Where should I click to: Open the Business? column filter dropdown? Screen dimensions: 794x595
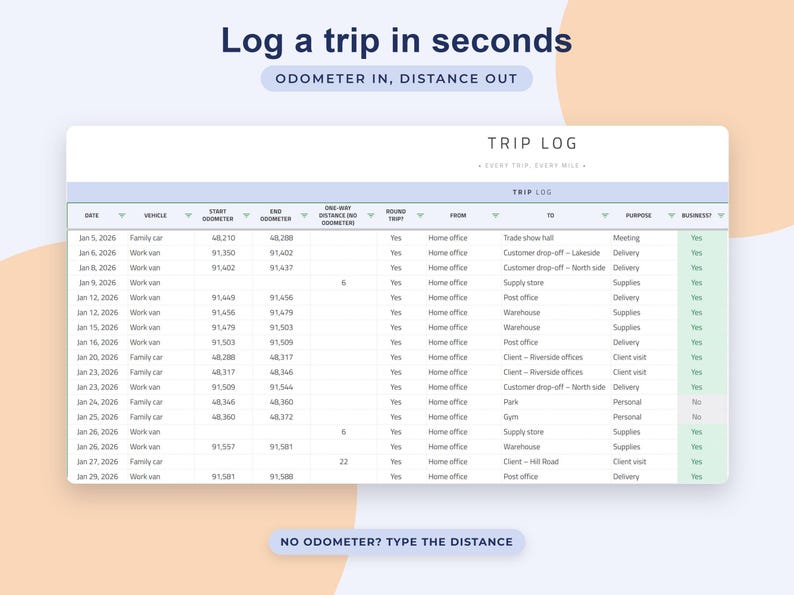(721, 216)
